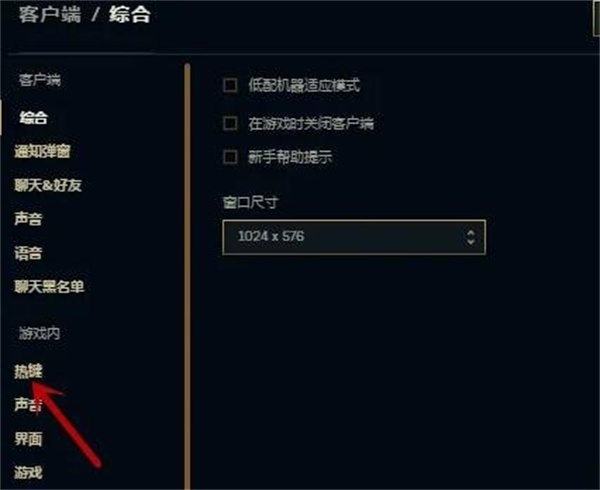This screenshot has width=600, height=490.
Task: Toggle 在游戏时关闭客户端 checkbox
Action: [x=230, y=124]
